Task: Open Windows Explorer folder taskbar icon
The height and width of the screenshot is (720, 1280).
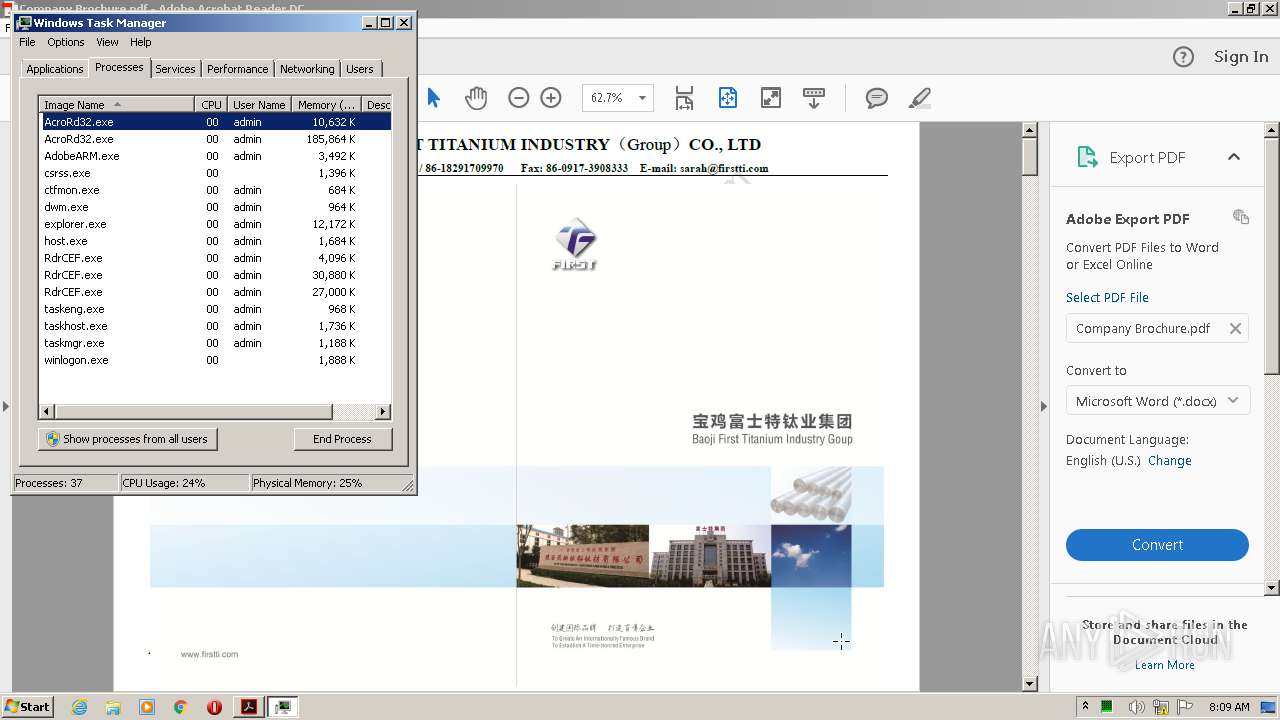Action: coord(113,707)
